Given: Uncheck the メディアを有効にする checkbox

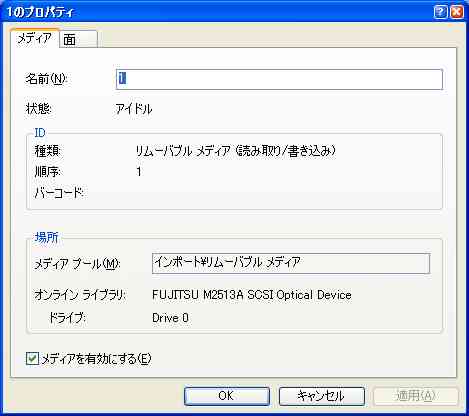Looking at the screenshot, I should (32, 359).
